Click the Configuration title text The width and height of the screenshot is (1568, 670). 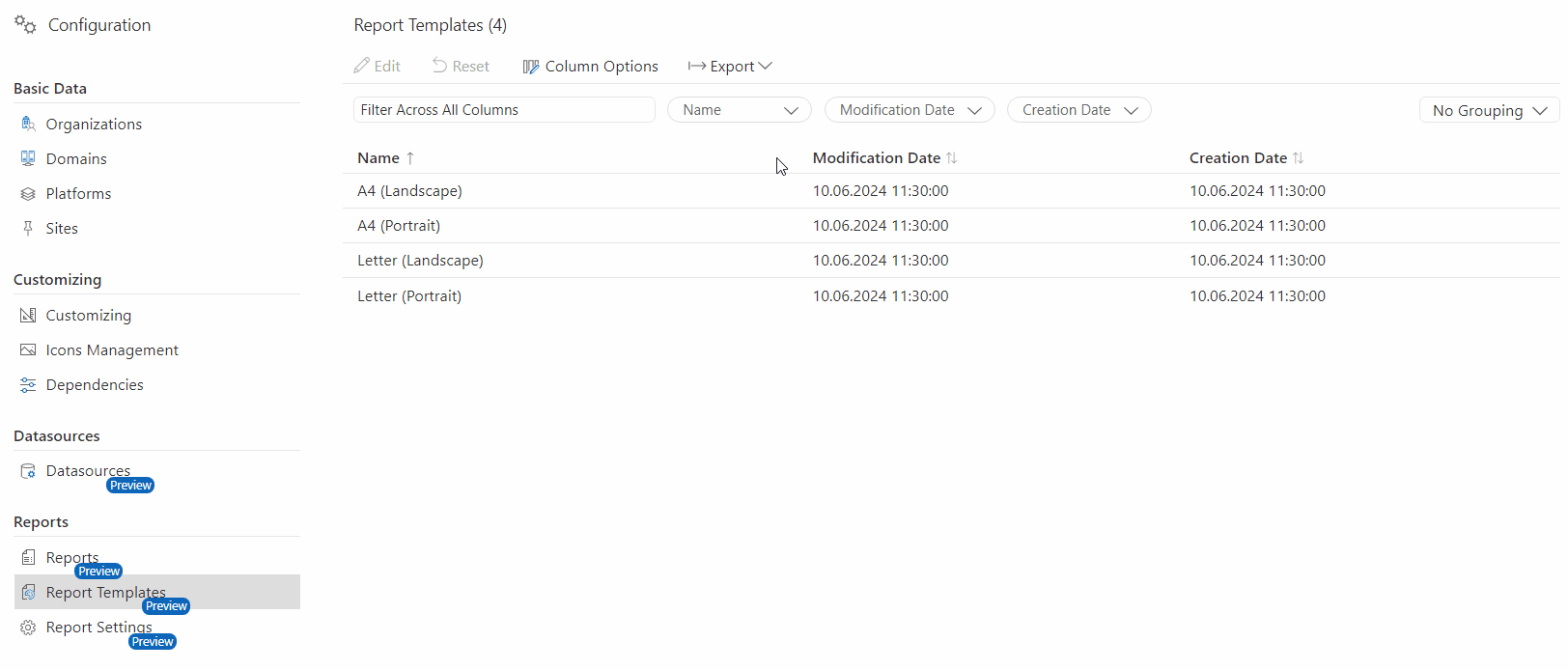pos(99,25)
